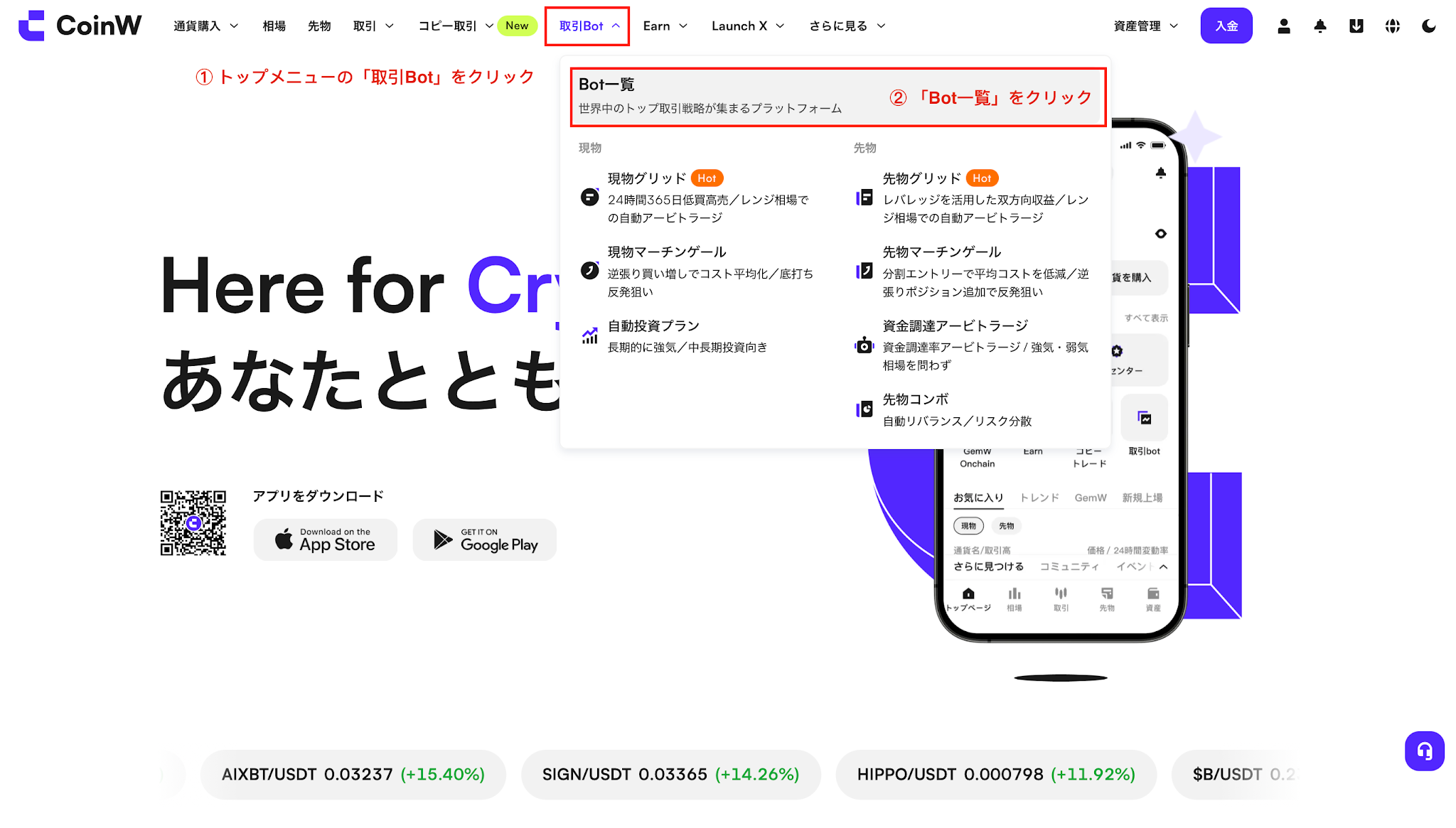
Task: Expand the Launch X dropdown menu
Action: 748,26
